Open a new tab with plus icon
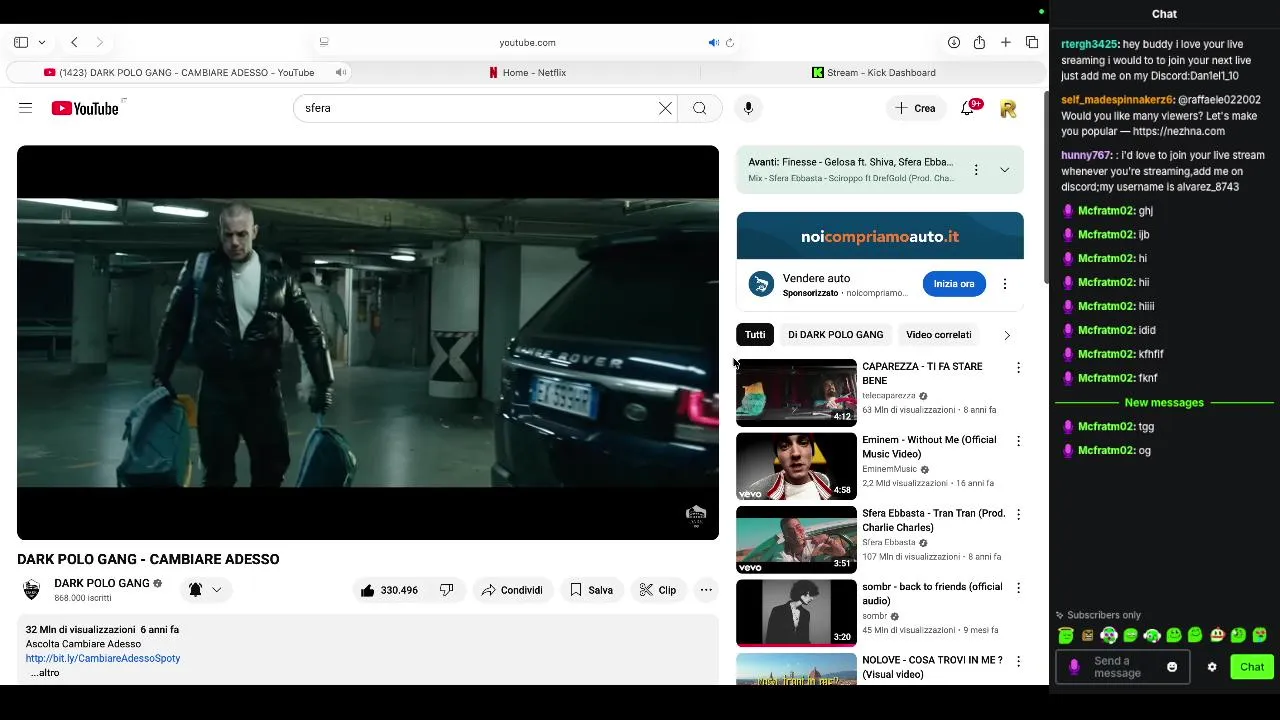Viewport: 1280px width, 720px height. tap(1006, 43)
